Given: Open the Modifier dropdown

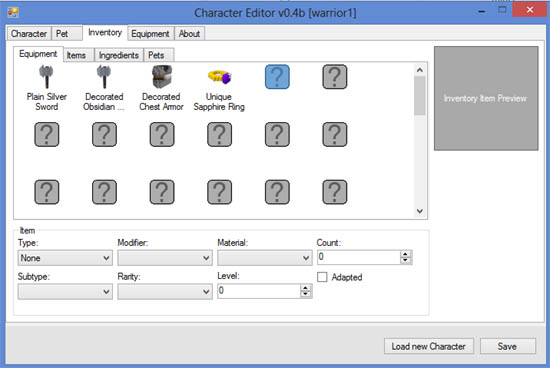Looking at the screenshot, I should pos(165,258).
